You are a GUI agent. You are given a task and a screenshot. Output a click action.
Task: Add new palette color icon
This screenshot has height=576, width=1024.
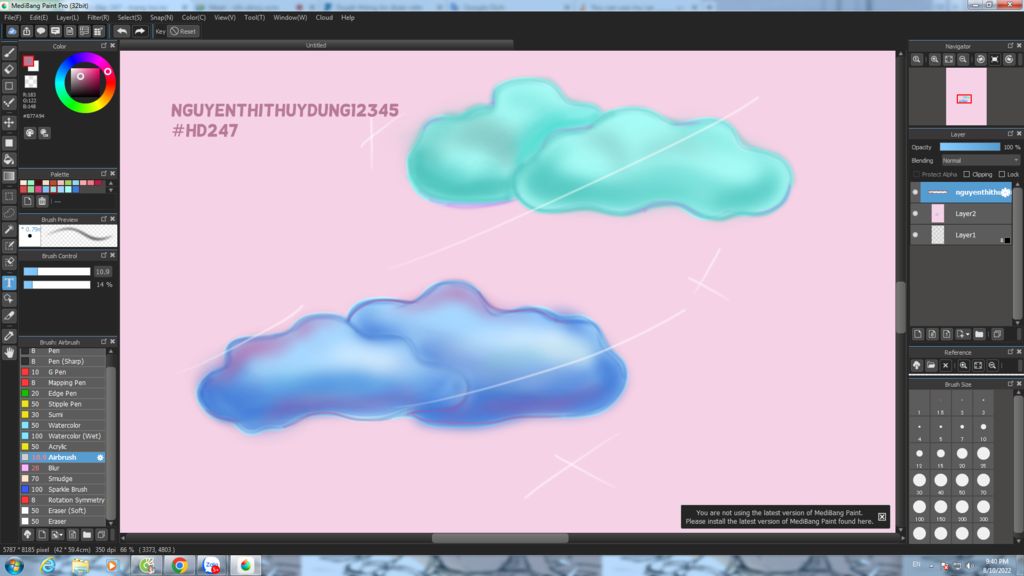[x=27, y=201]
